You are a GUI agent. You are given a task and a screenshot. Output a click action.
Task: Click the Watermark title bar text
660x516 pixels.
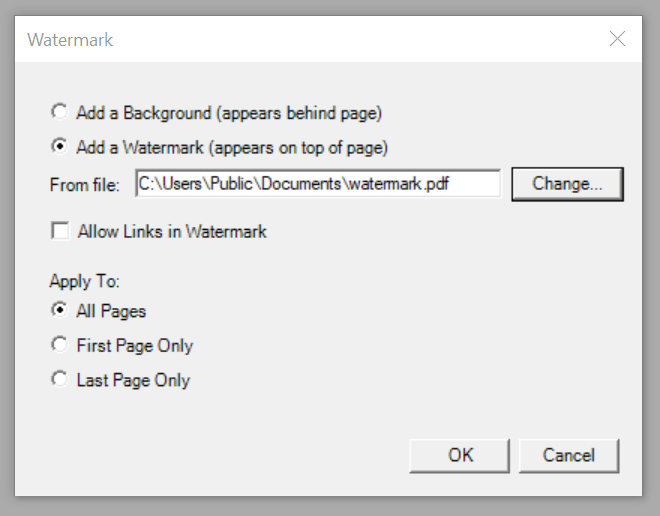70,40
